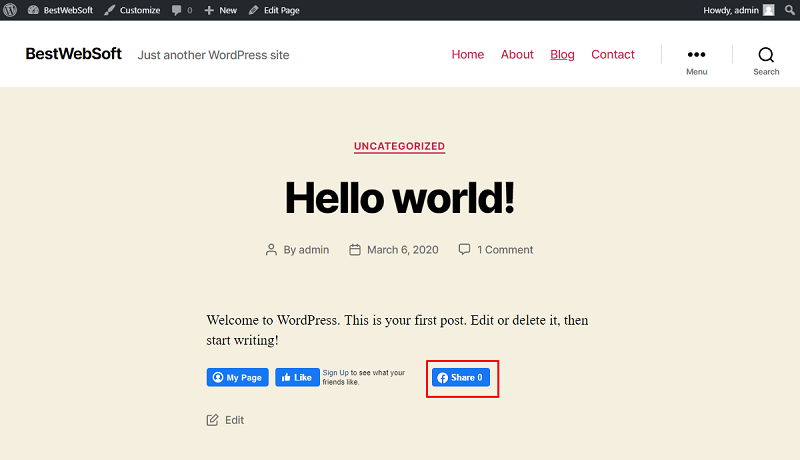Open the site Search toggle
This screenshot has height=460, width=800.
pyautogui.click(x=766, y=61)
